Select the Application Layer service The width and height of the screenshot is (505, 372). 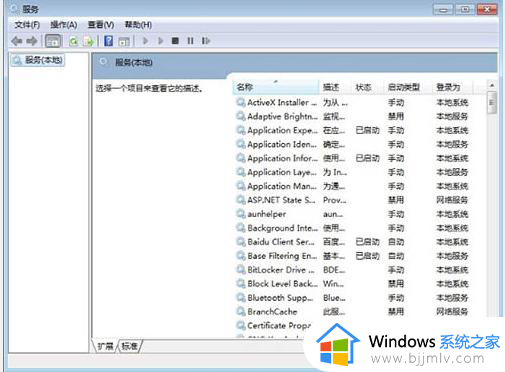coord(352,172)
